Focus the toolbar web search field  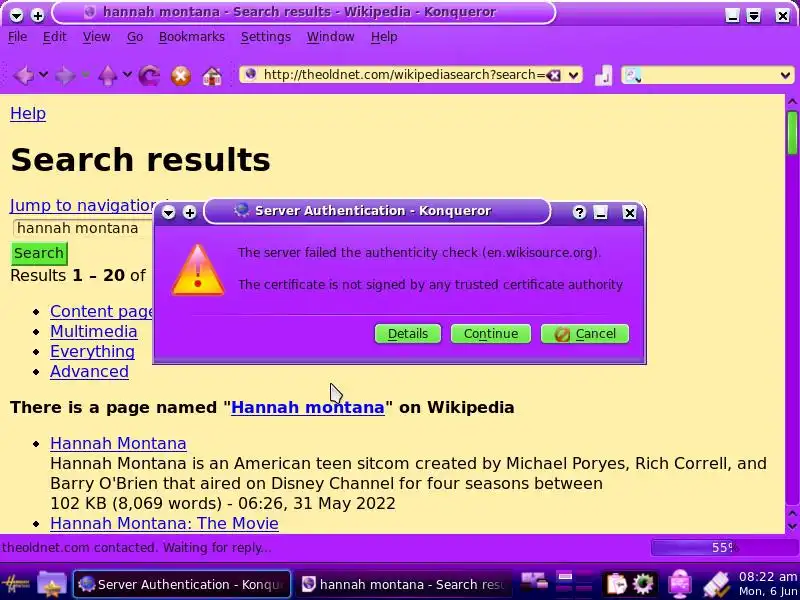(x=709, y=76)
